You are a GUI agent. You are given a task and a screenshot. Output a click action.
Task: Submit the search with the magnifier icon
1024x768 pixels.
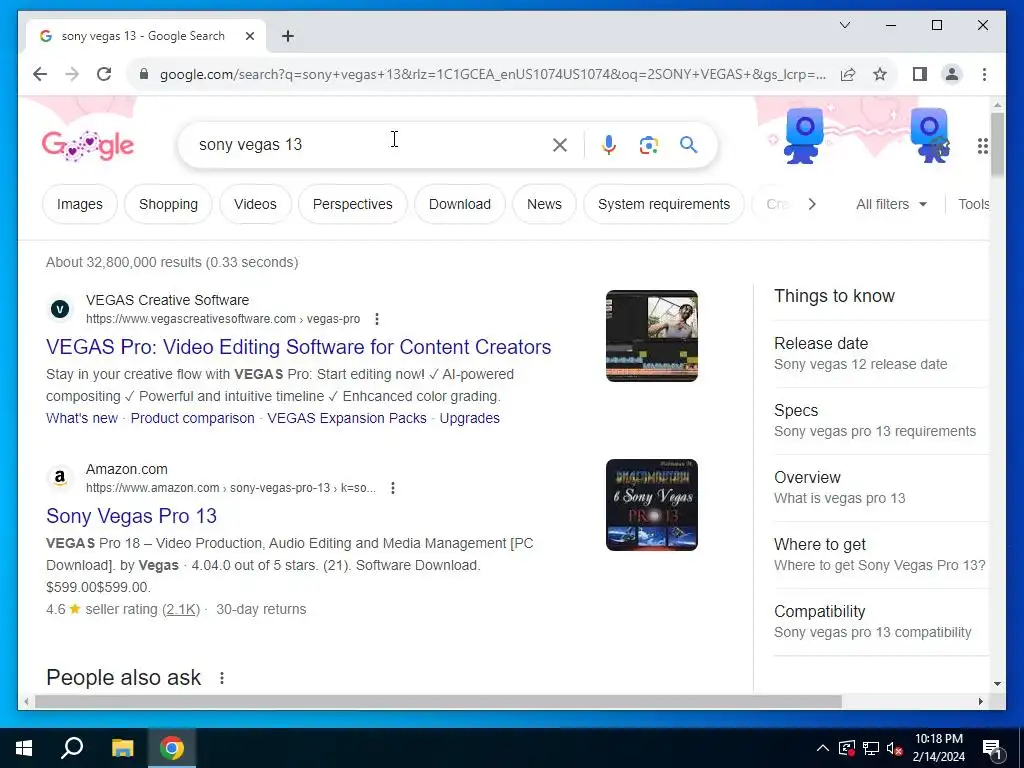[688, 145]
